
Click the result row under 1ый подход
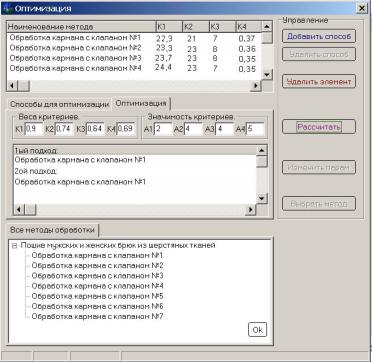coord(80,160)
